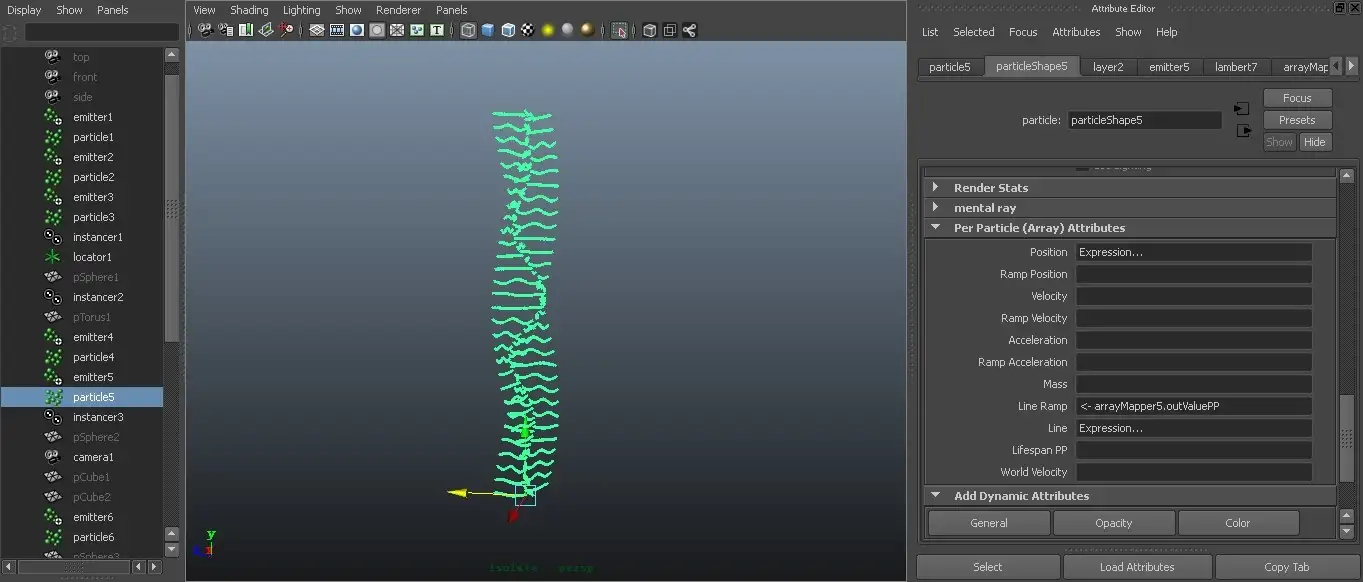This screenshot has width=1363, height=582.
Task: Open the Renderer menu in viewport
Action: click(398, 10)
